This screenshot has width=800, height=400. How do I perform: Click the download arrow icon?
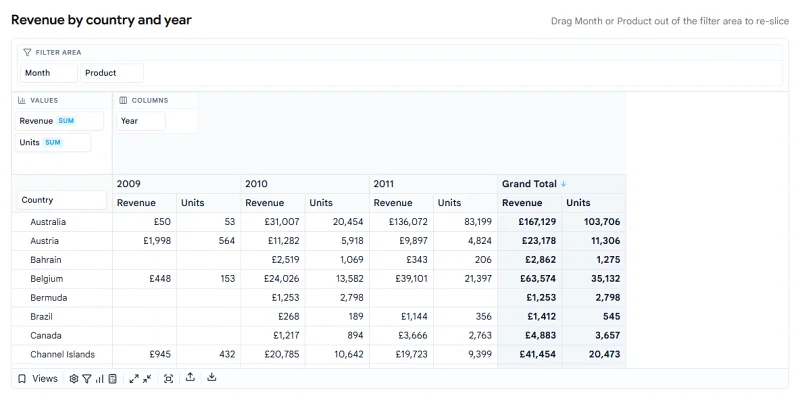(x=212, y=378)
